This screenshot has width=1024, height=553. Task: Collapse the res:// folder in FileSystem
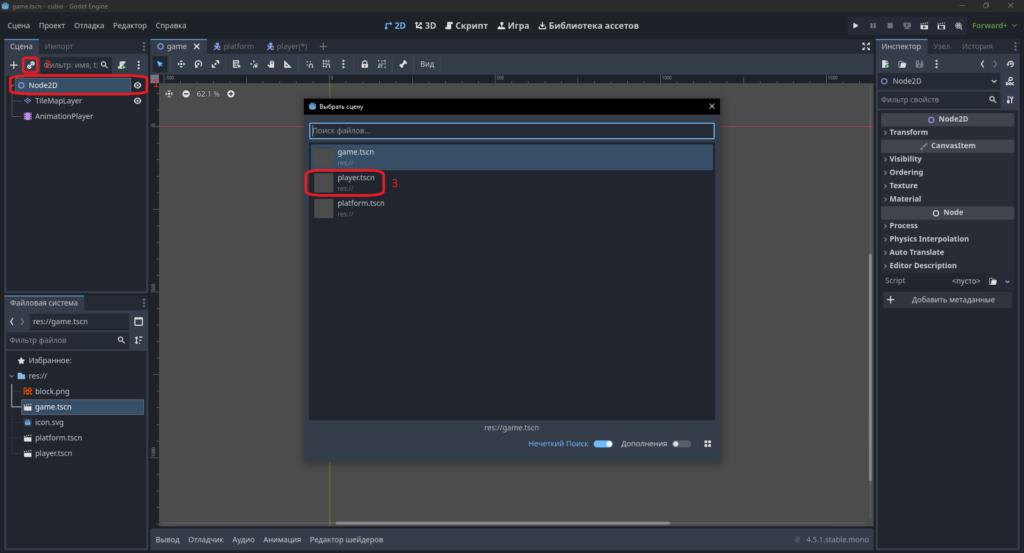click(12, 376)
